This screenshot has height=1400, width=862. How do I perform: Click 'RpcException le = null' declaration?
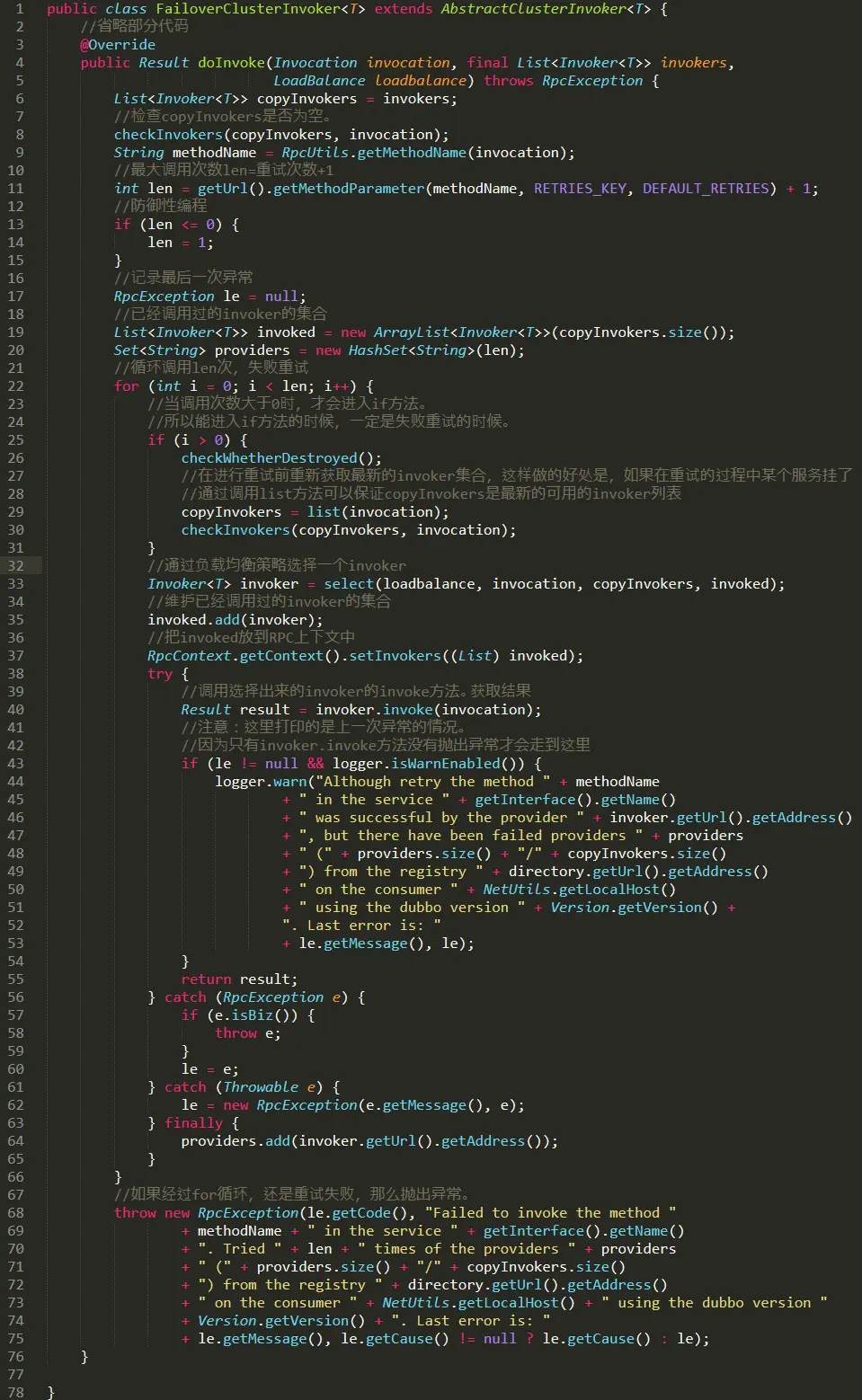pos(207,297)
